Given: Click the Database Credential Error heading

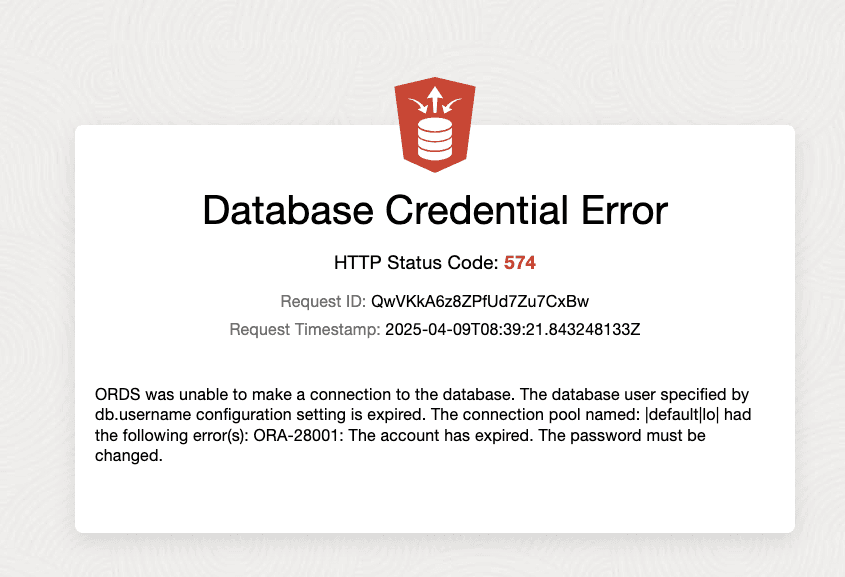Looking at the screenshot, I should [x=434, y=211].
